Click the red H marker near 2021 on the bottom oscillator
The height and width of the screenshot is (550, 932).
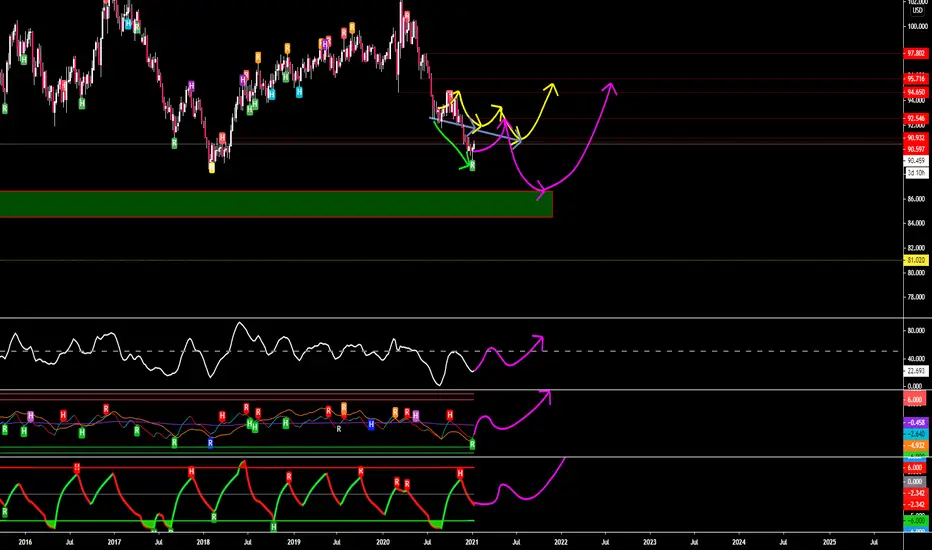pyautogui.click(x=460, y=473)
